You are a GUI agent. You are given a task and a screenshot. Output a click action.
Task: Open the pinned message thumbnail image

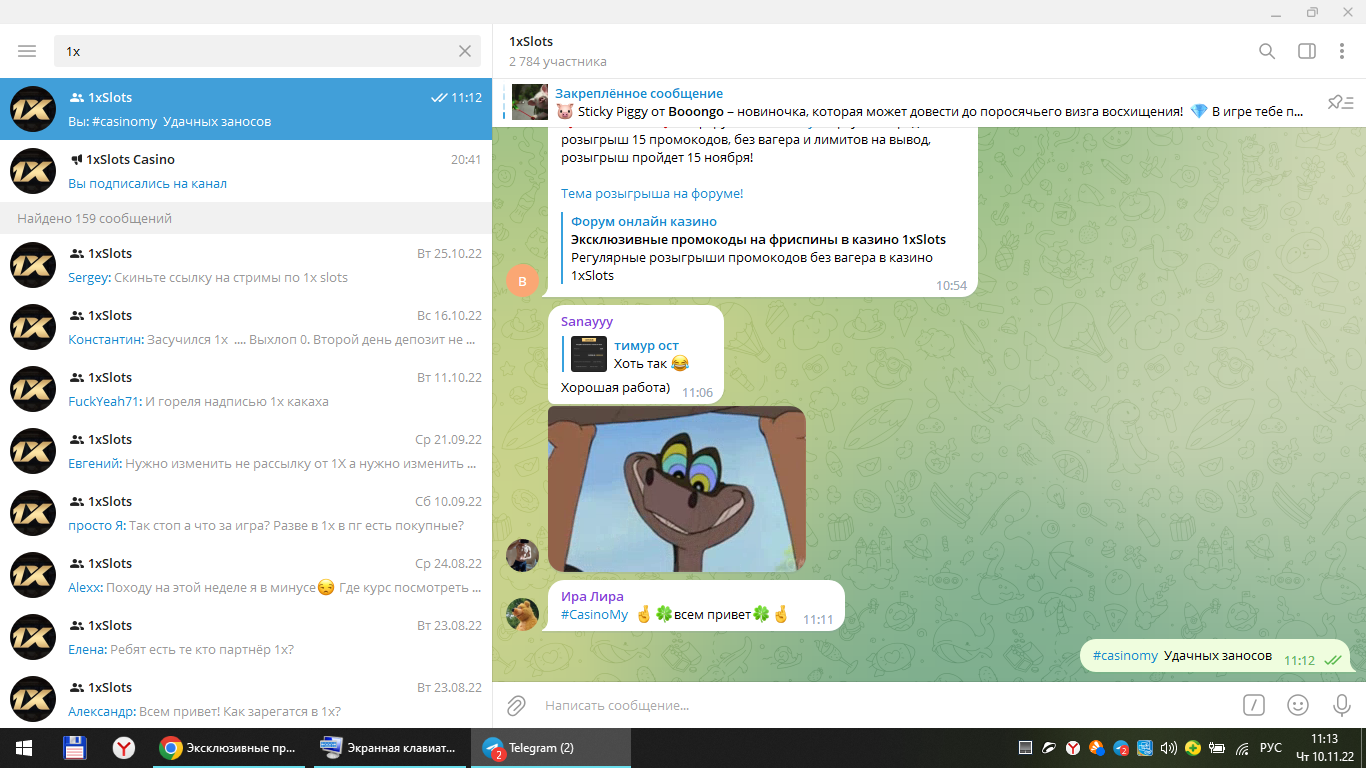click(x=529, y=102)
